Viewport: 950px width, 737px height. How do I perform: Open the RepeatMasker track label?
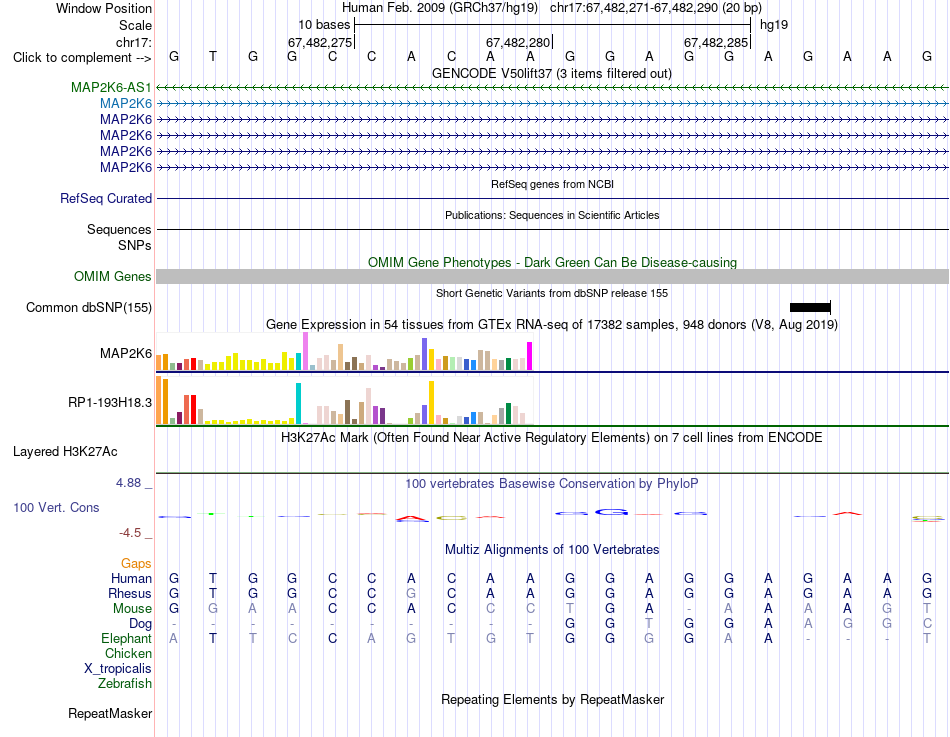click(x=110, y=713)
